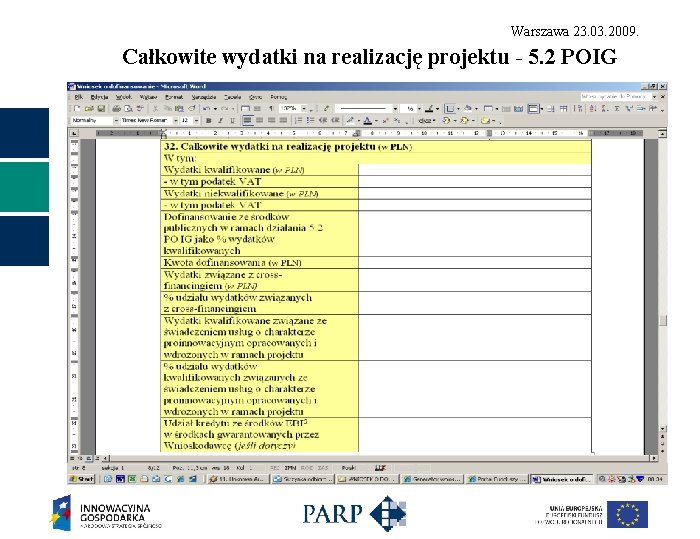700x539 pixels.
Task: Open the Plik menu
Action: click(x=79, y=96)
